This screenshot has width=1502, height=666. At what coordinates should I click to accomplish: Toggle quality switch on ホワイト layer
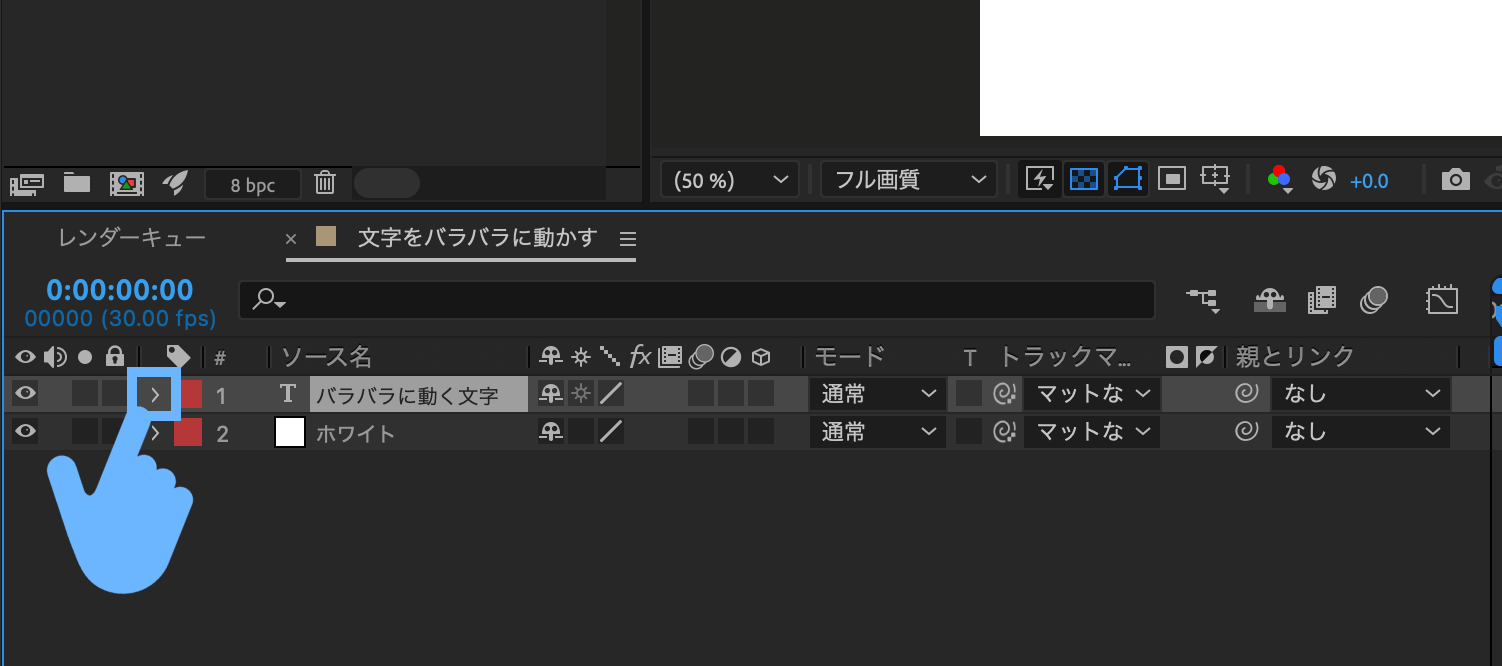point(611,432)
